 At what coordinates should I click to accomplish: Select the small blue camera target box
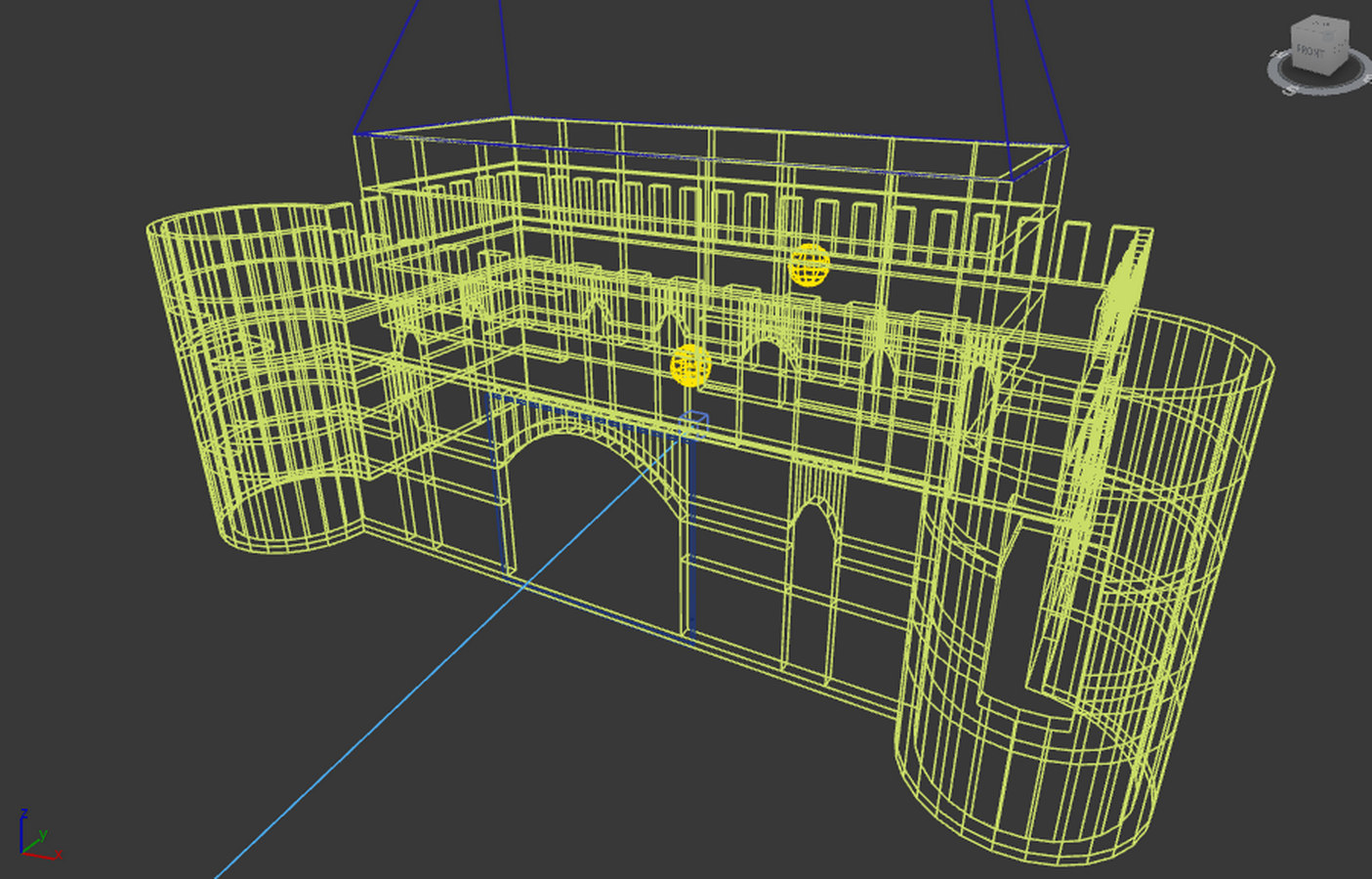(693, 425)
